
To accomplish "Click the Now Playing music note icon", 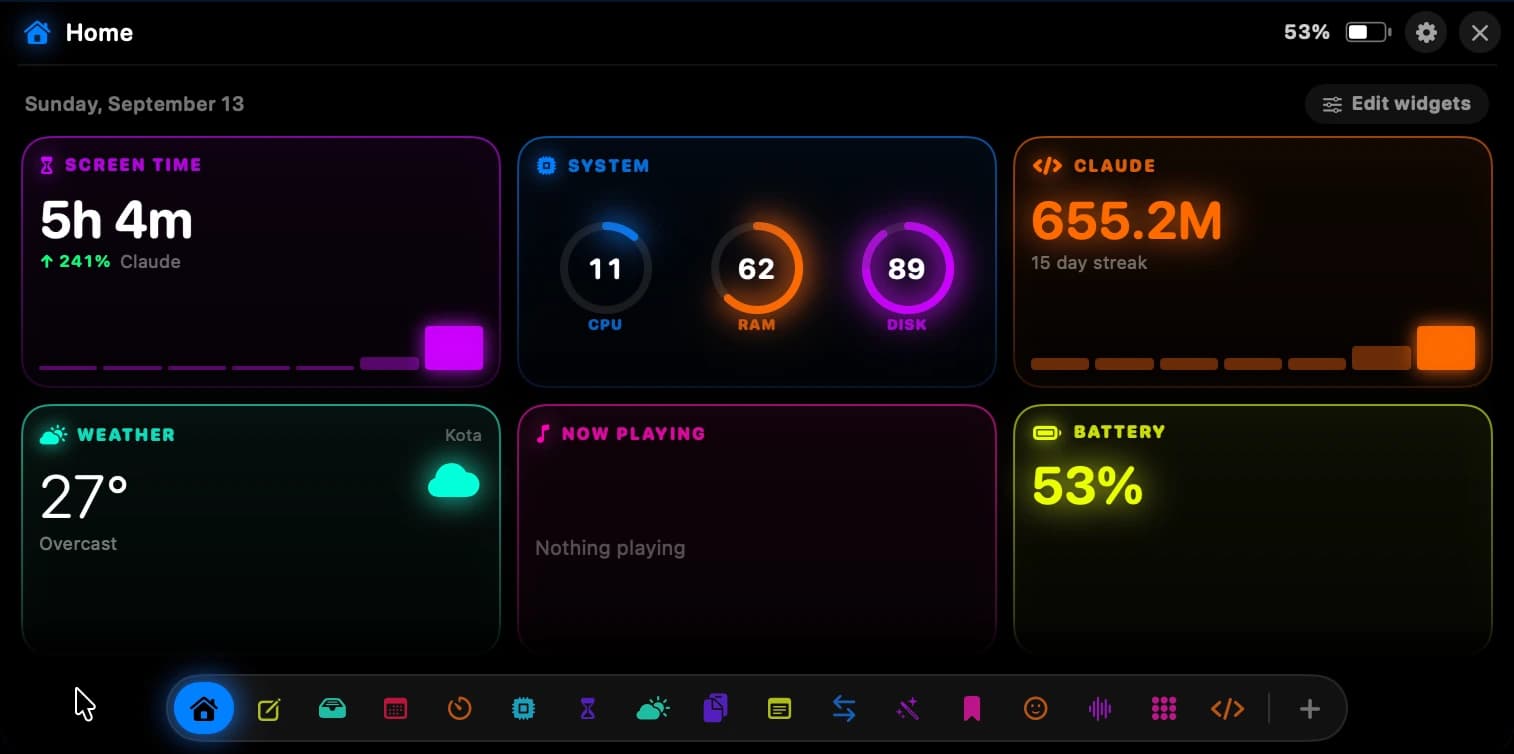I will (x=543, y=434).
